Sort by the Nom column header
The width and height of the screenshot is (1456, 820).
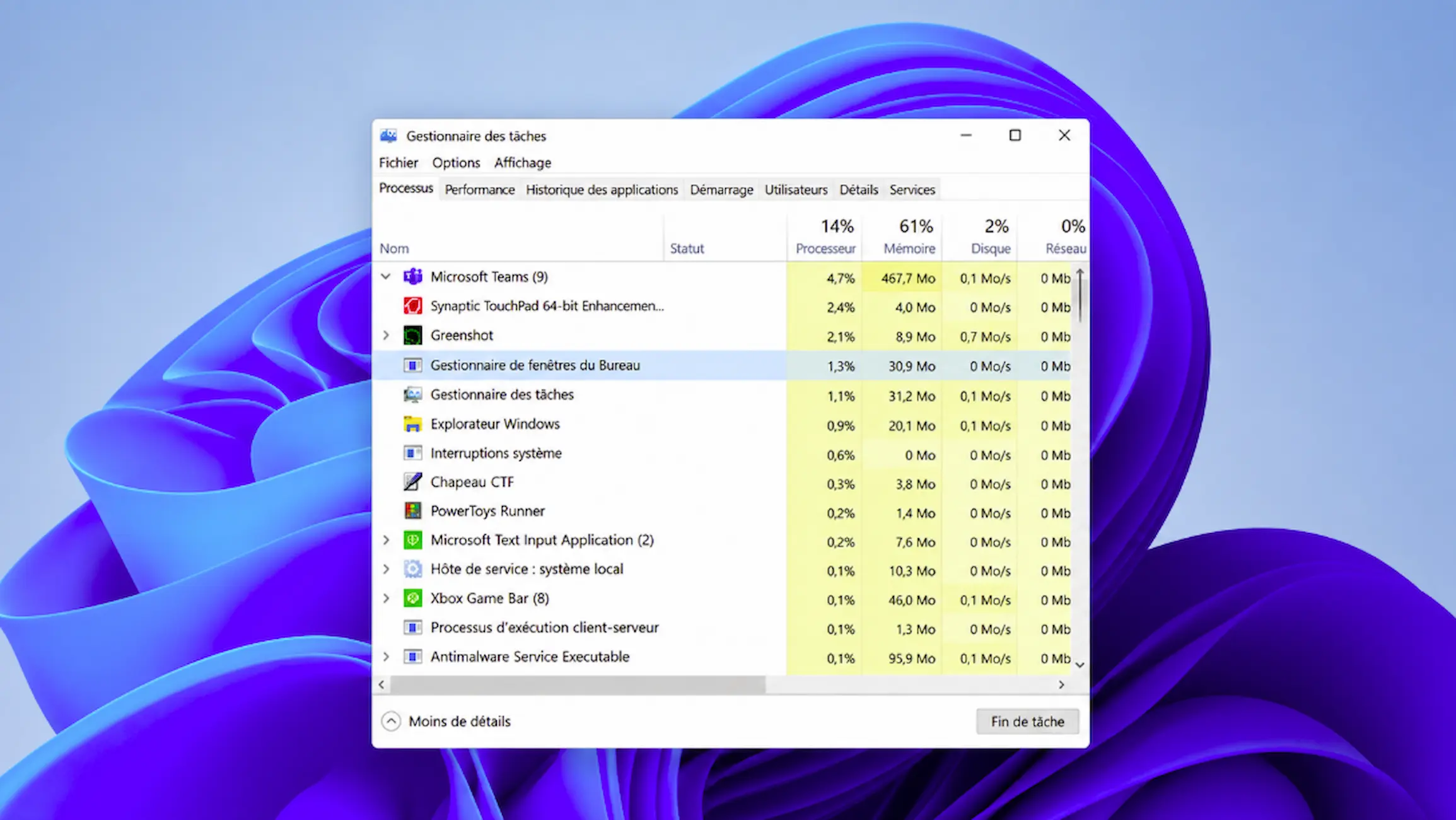519,237
